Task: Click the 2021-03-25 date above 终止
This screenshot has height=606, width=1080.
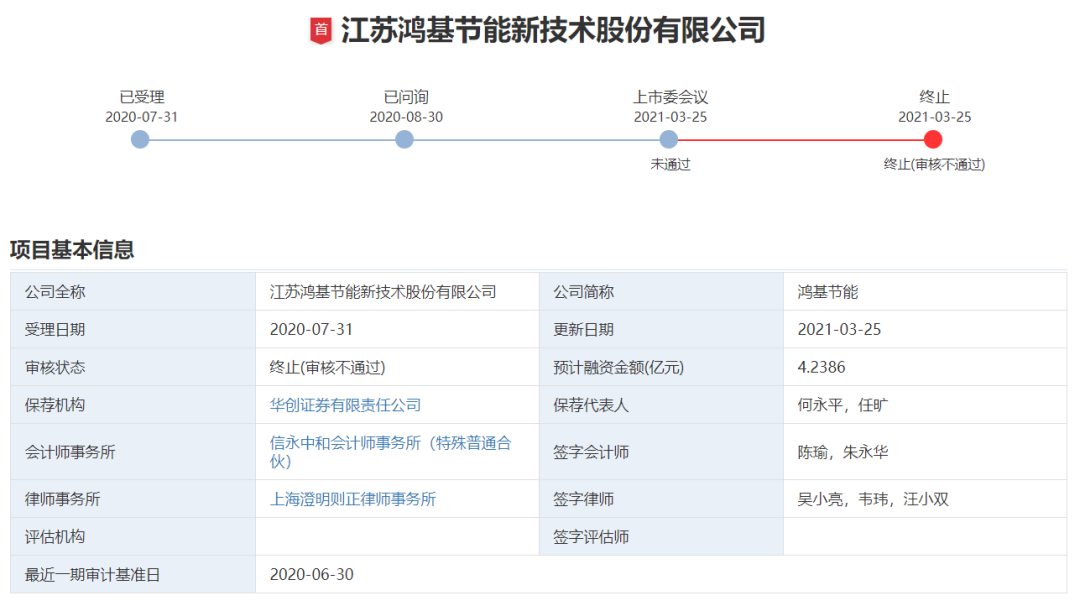Action: 933,115
